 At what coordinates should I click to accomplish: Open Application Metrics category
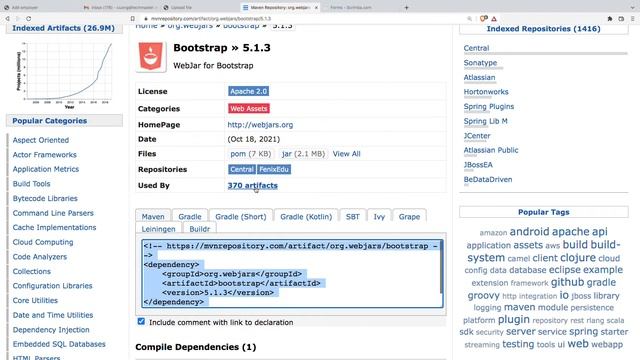coord(46,169)
